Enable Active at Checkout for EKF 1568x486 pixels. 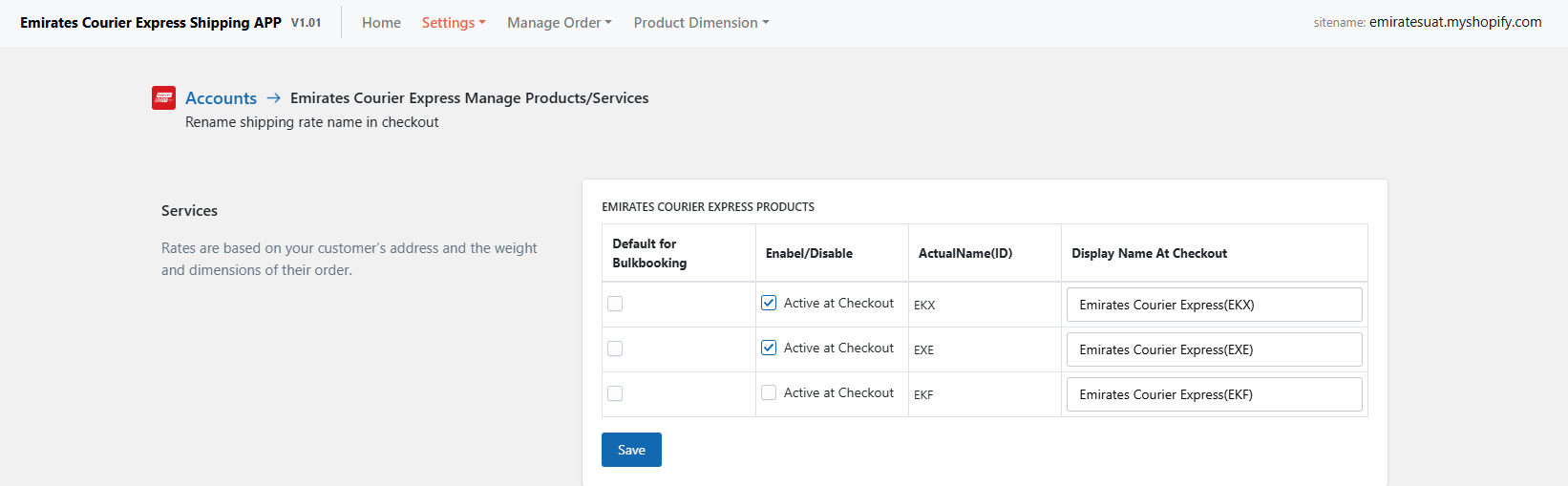[x=769, y=392]
